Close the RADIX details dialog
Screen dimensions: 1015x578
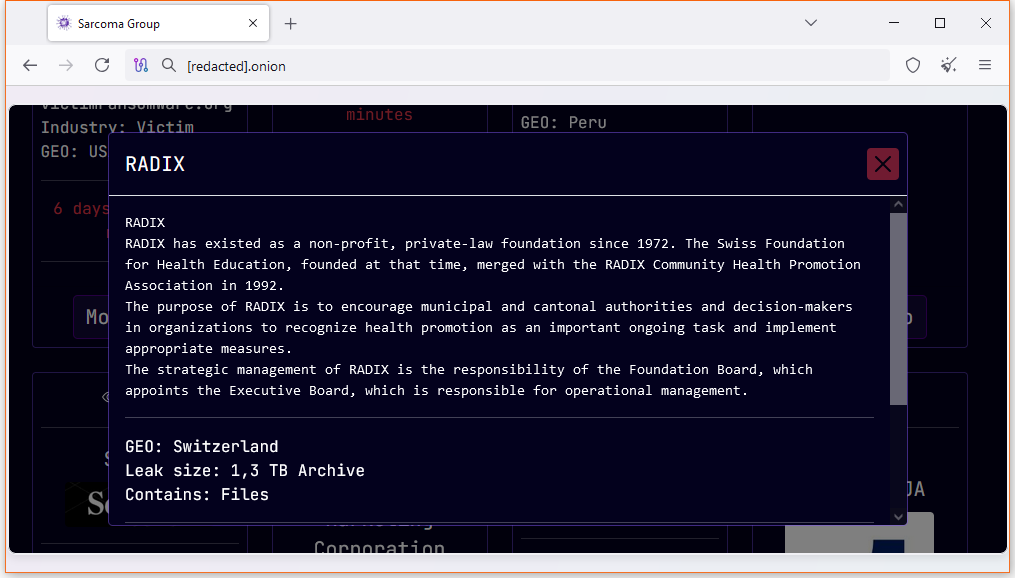tap(882, 164)
